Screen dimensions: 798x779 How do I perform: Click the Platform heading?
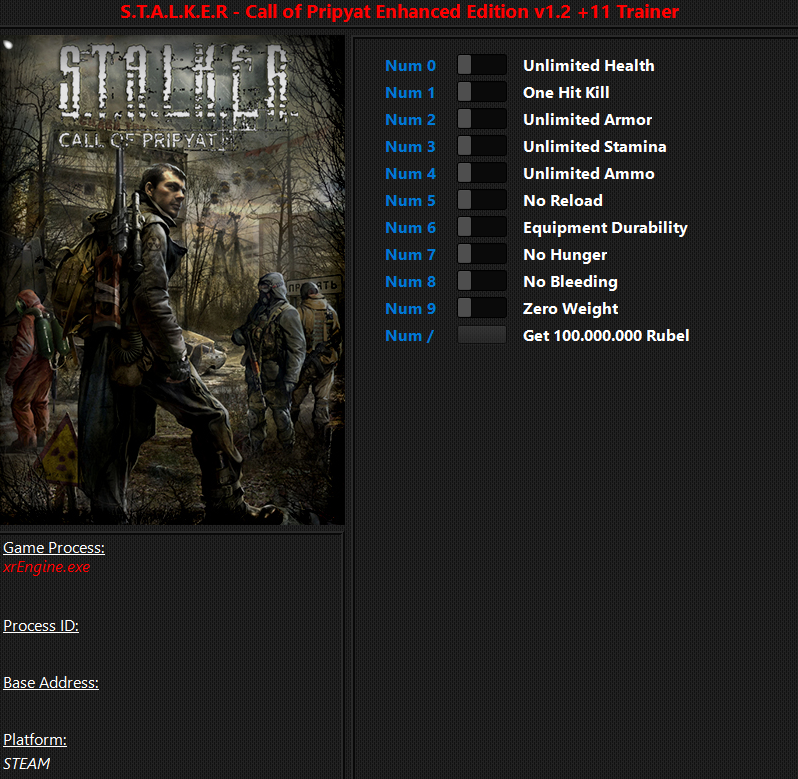(x=35, y=739)
